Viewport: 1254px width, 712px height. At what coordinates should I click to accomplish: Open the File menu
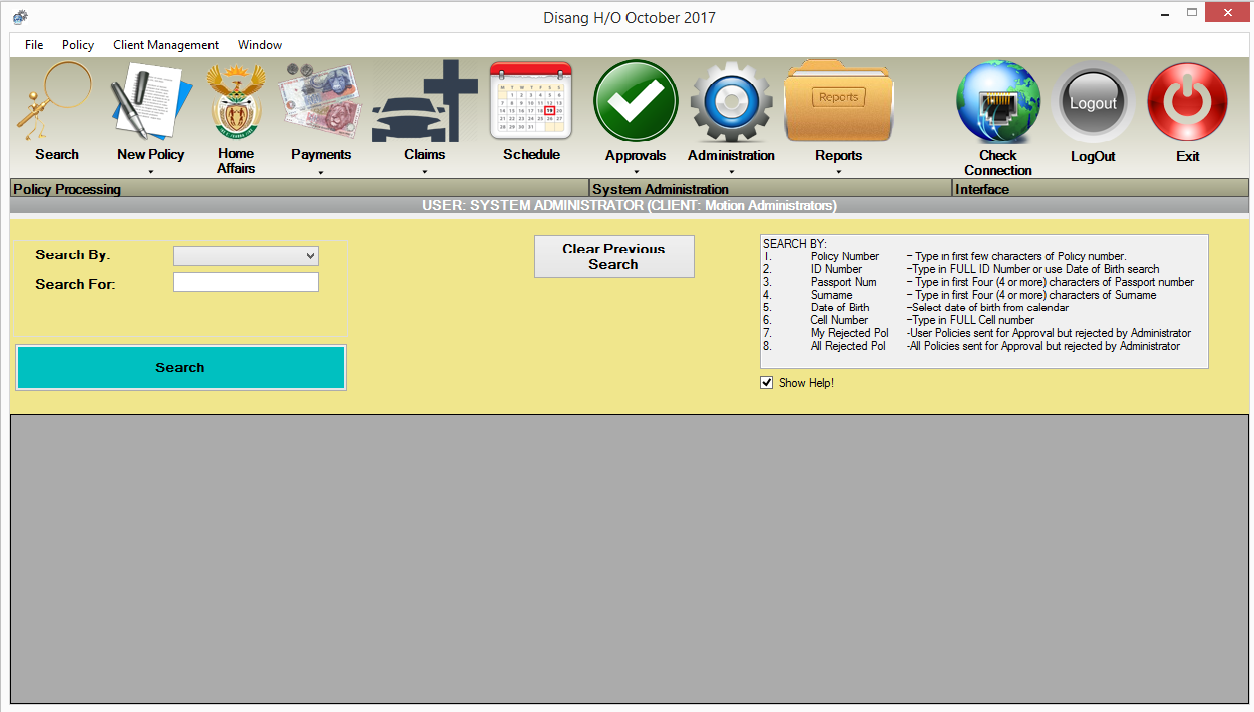33,44
